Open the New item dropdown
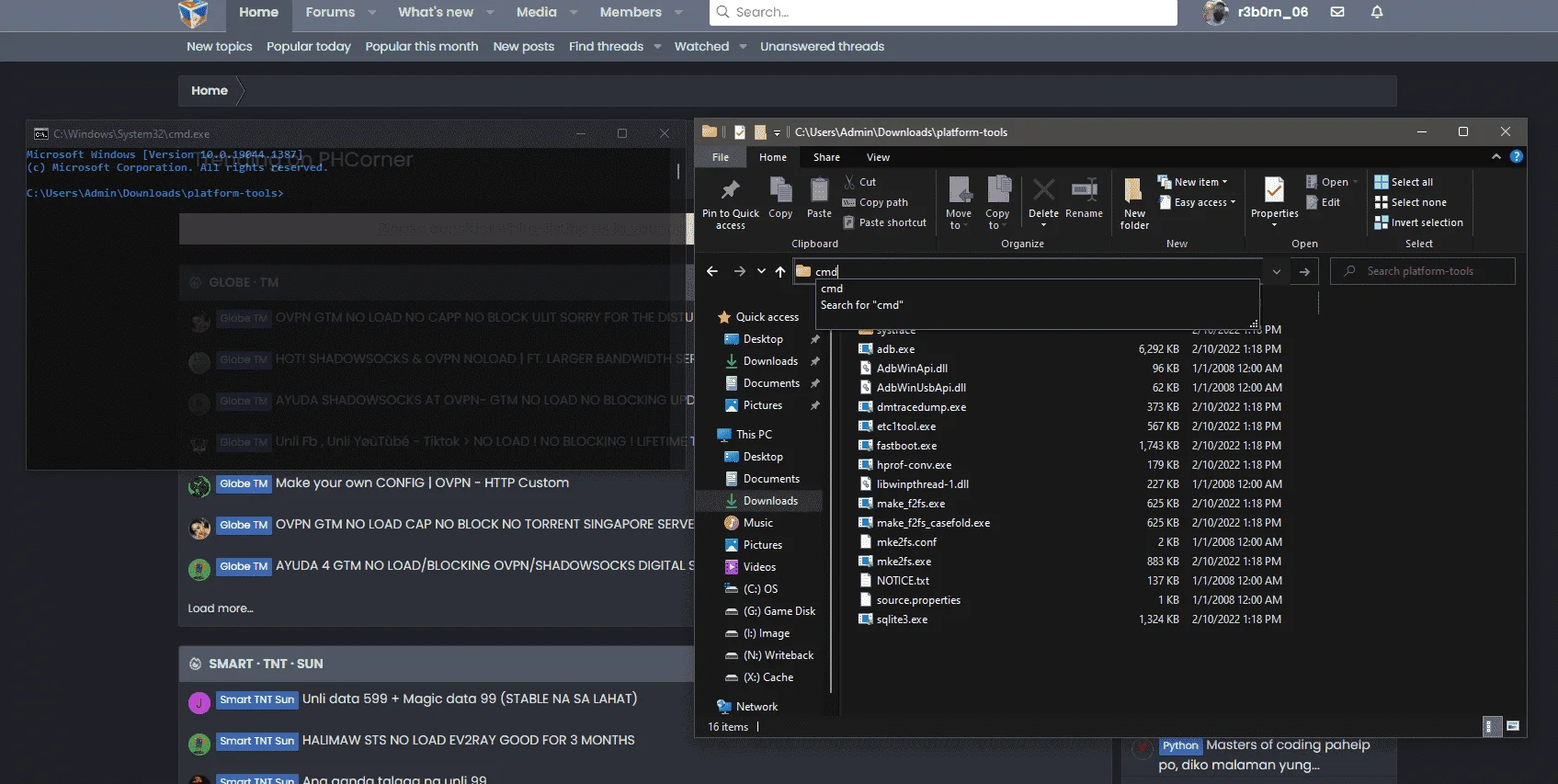Screen dimensions: 1558x784 click(1192, 182)
